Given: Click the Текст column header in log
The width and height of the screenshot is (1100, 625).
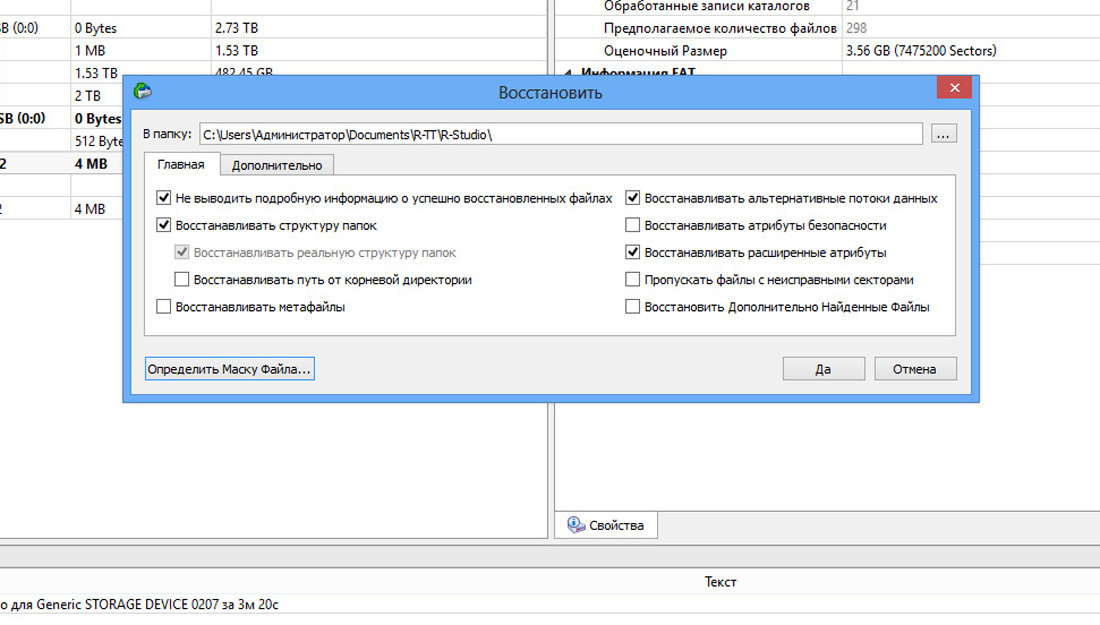Looking at the screenshot, I should tap(720, 582).
